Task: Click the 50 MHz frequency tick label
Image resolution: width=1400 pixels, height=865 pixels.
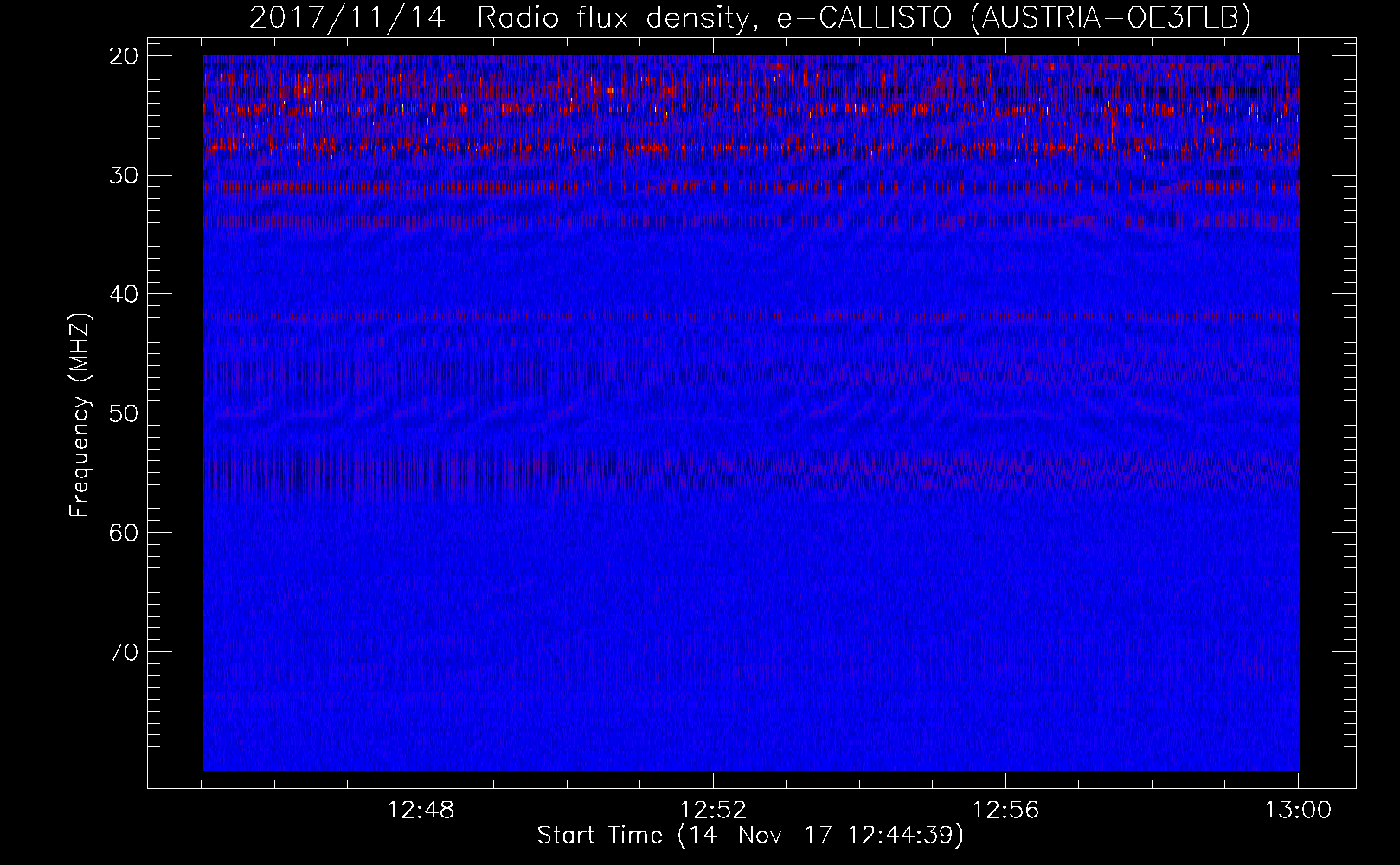Action: click(125, 413)
